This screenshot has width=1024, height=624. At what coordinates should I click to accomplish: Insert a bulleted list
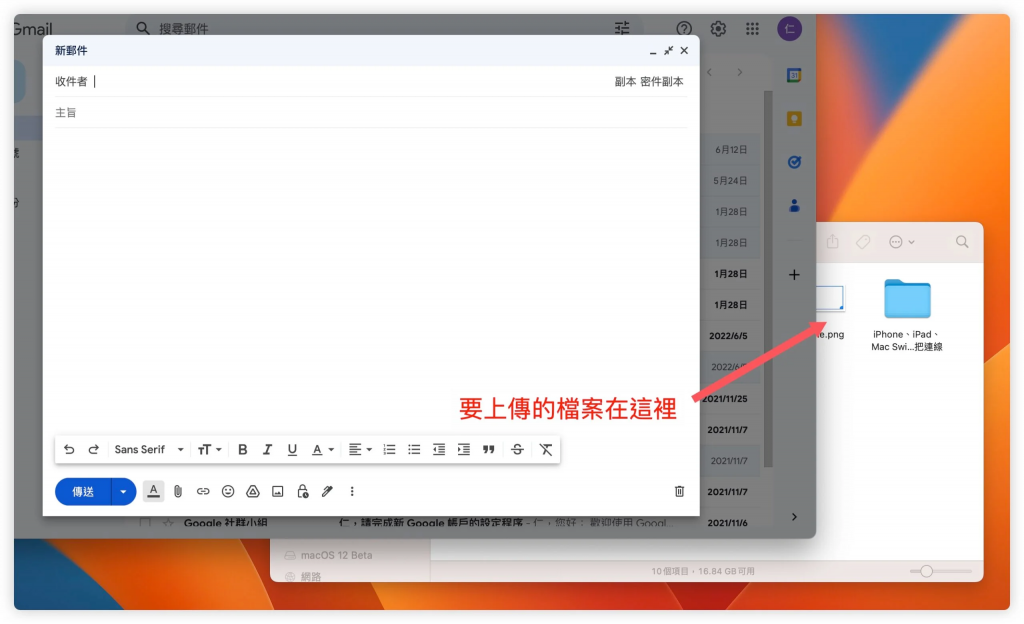tap(414, 449)
